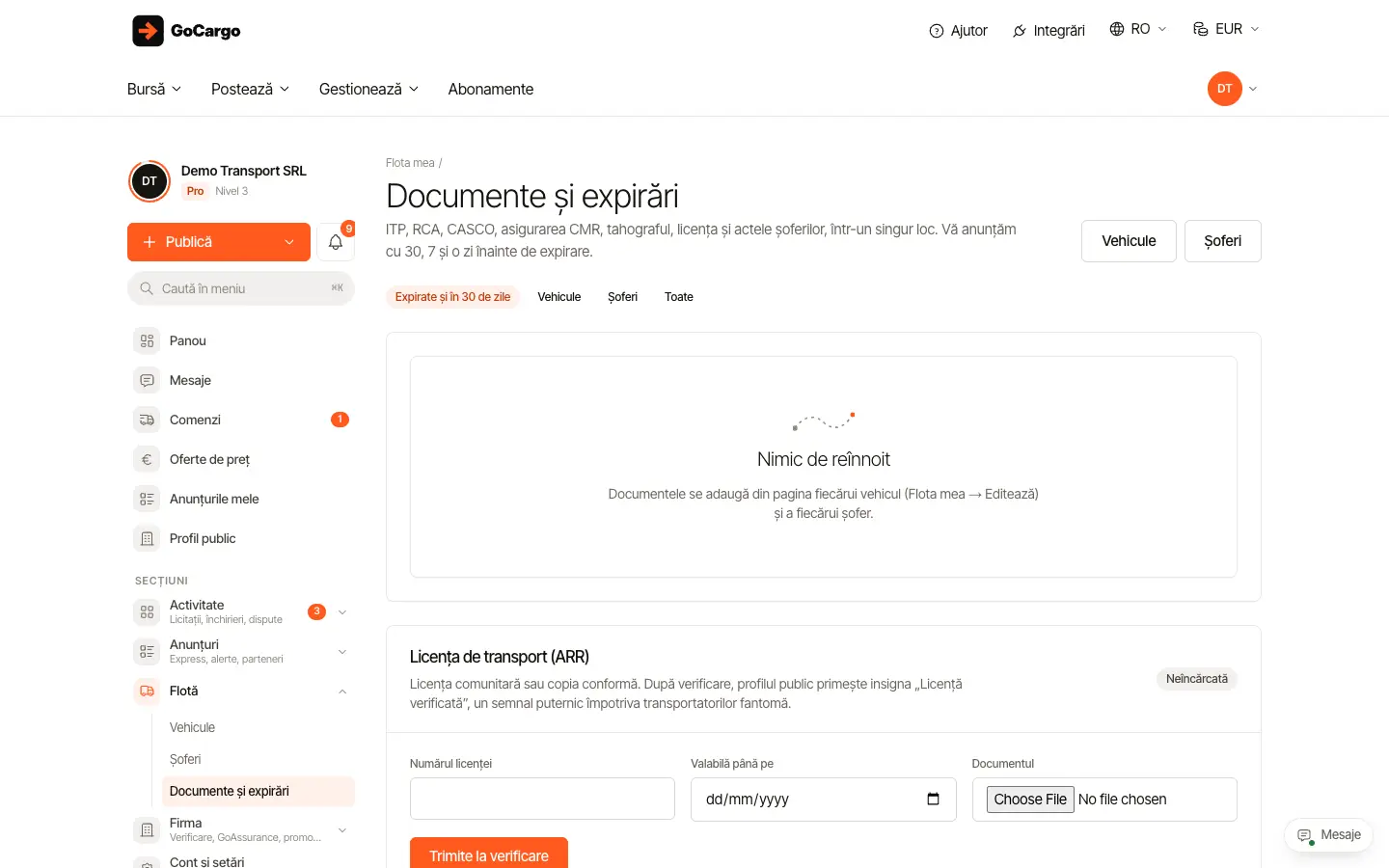This screenshot has height=868, width=1389.
Task: Select the Expirate și în 30 de zile filter
Action: (x=452, y=297)
